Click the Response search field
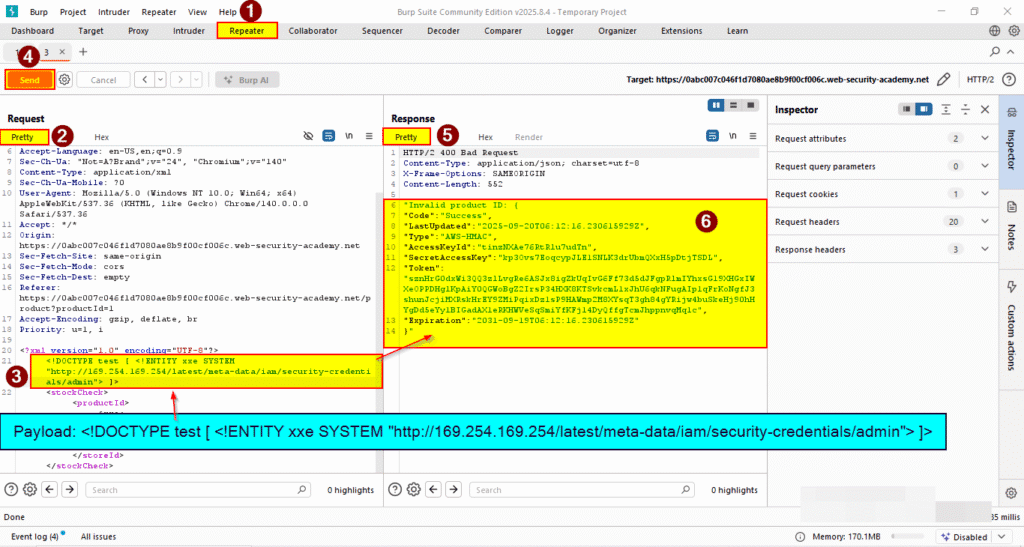Viewport: 1024px width, 547px height. tap(582, 490)
